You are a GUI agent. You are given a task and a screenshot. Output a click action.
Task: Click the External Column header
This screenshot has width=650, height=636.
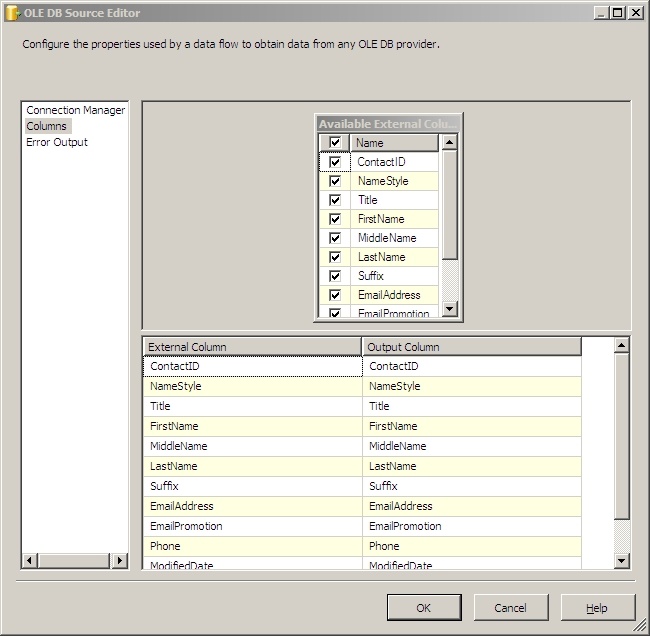tap(252, 347)
